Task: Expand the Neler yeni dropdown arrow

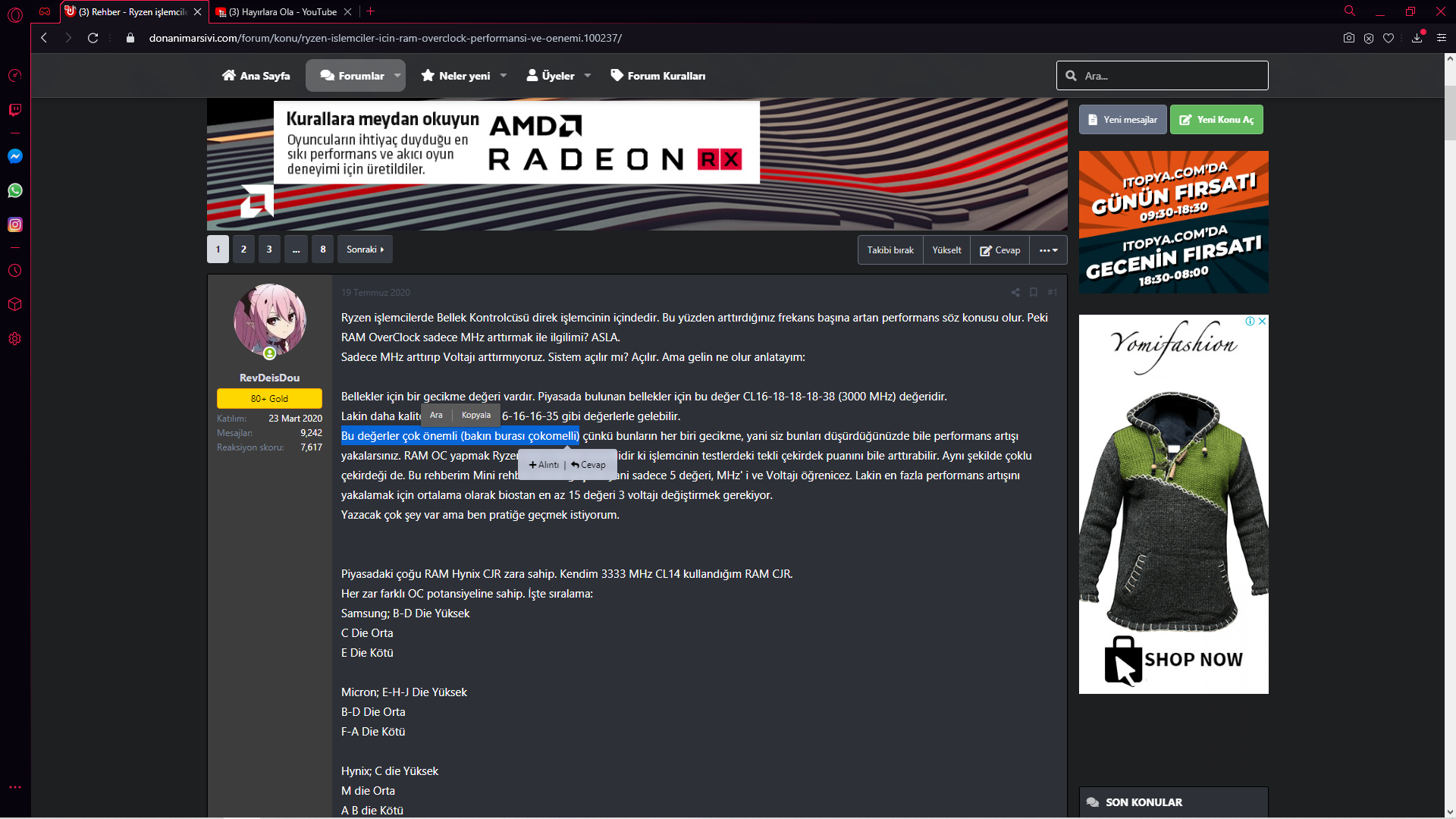Action: pos(504,76)
